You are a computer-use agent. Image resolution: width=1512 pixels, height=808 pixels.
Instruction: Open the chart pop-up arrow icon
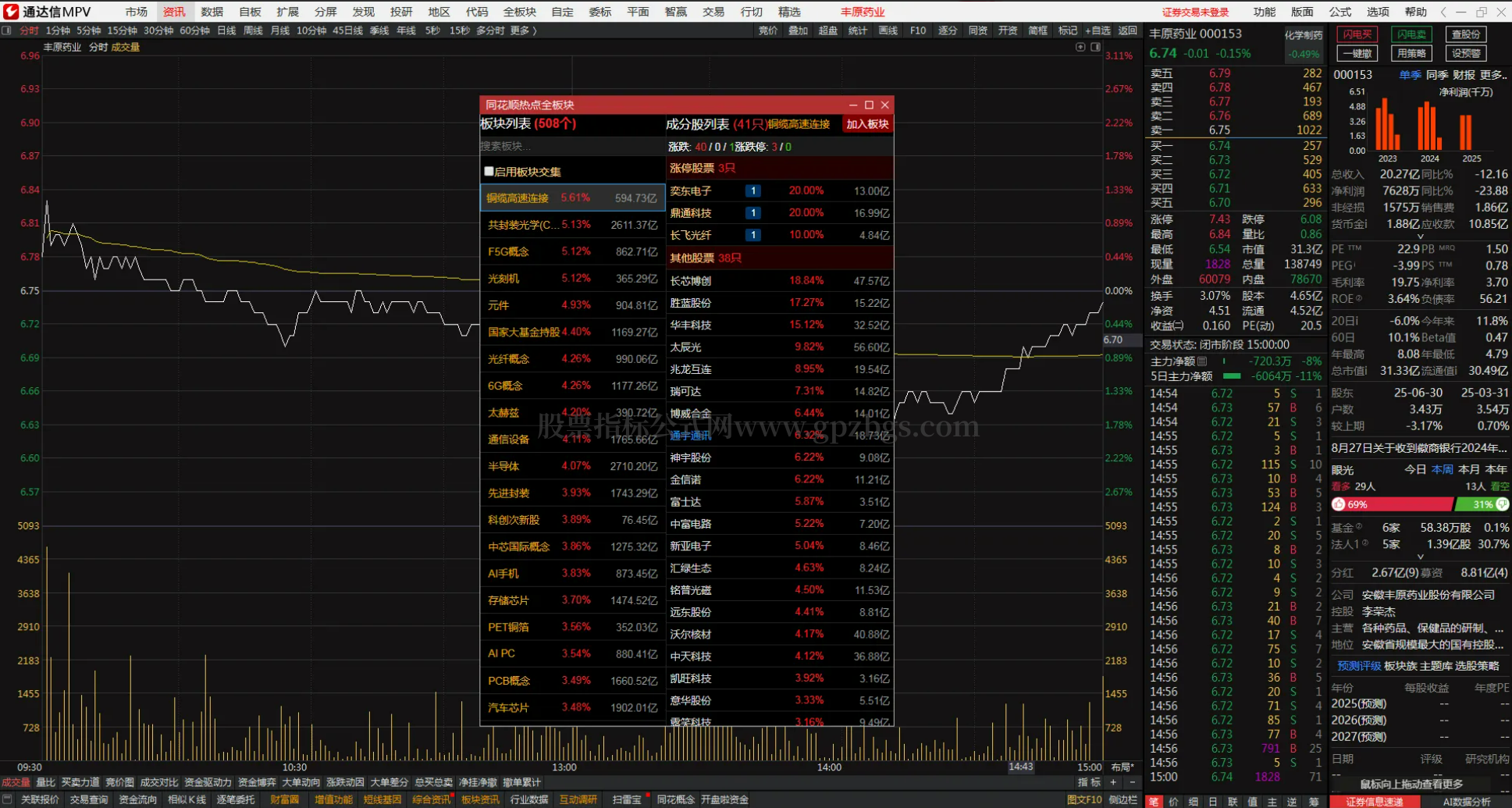point(1080,47)
